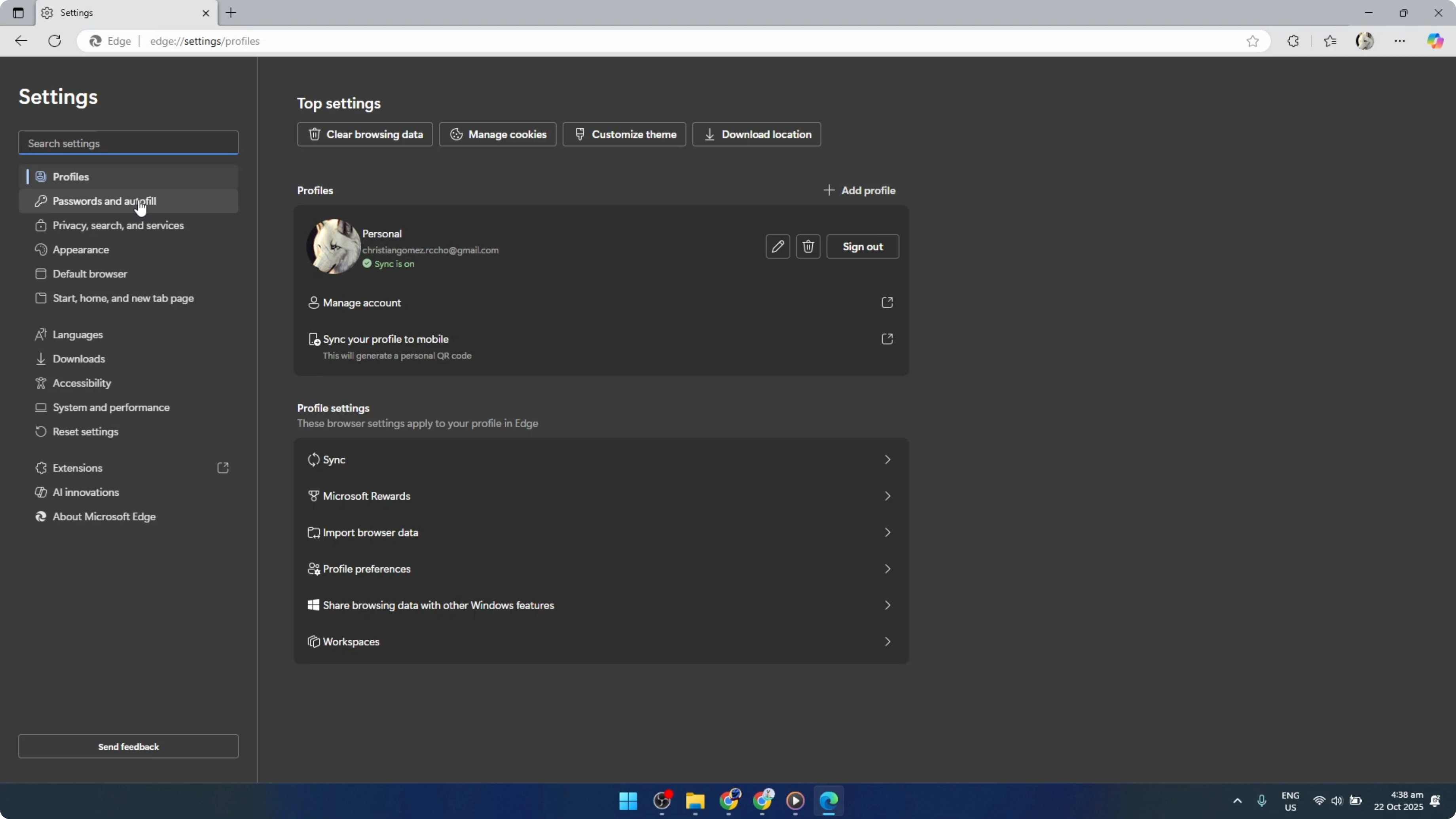The image size is (1456, 819).
Task: Expand the Import browser data row
Action: tap(601, 533)
